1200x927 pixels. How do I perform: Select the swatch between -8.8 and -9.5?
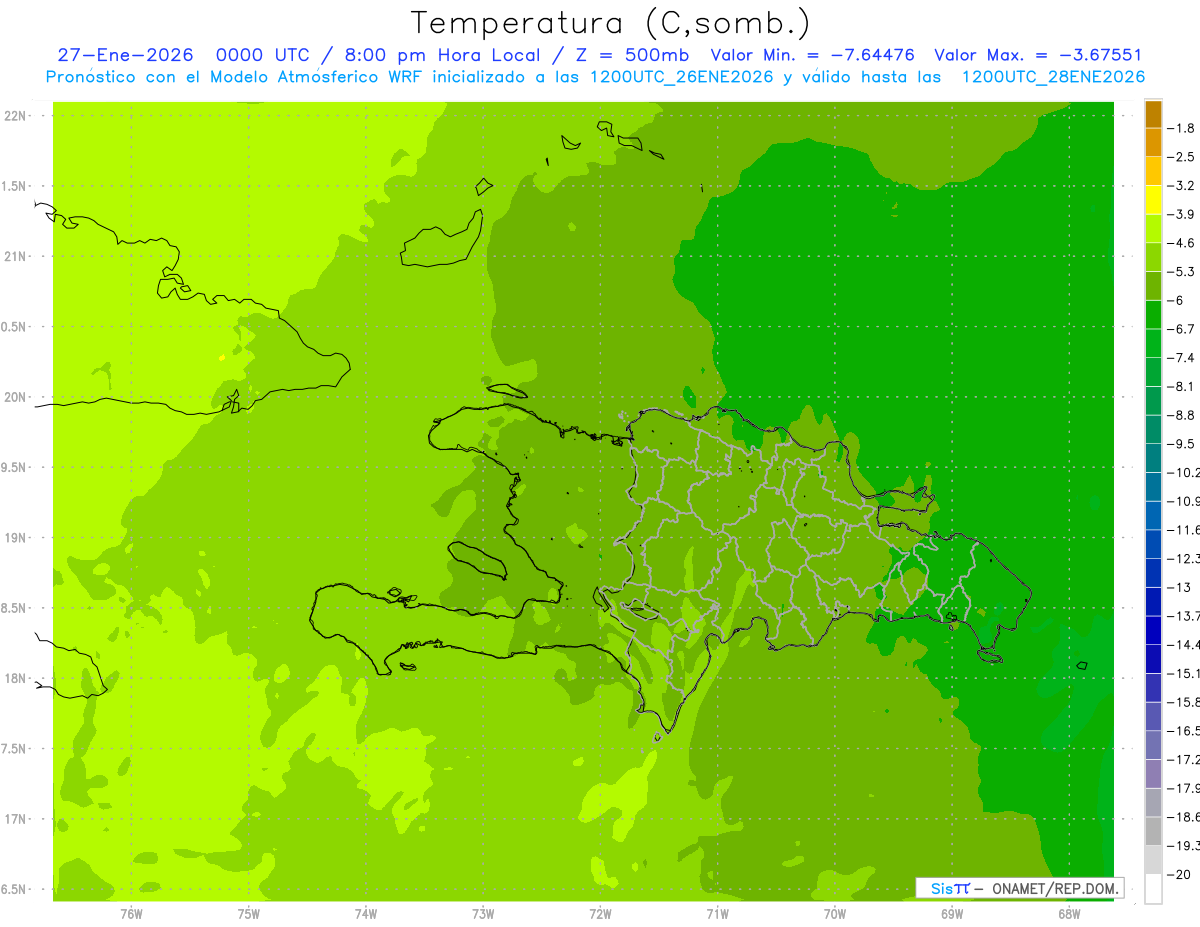point(1153,429)
